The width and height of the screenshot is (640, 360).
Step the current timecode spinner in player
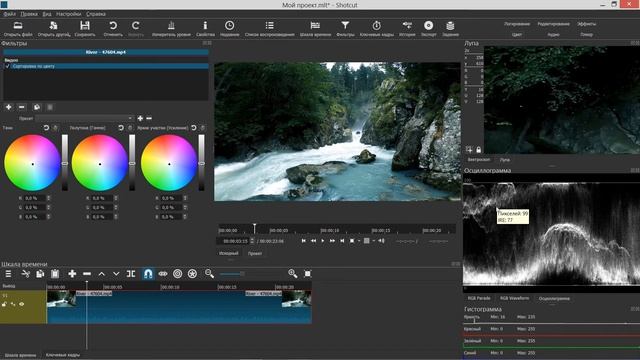pyautogui.click(x=252, y=241)
